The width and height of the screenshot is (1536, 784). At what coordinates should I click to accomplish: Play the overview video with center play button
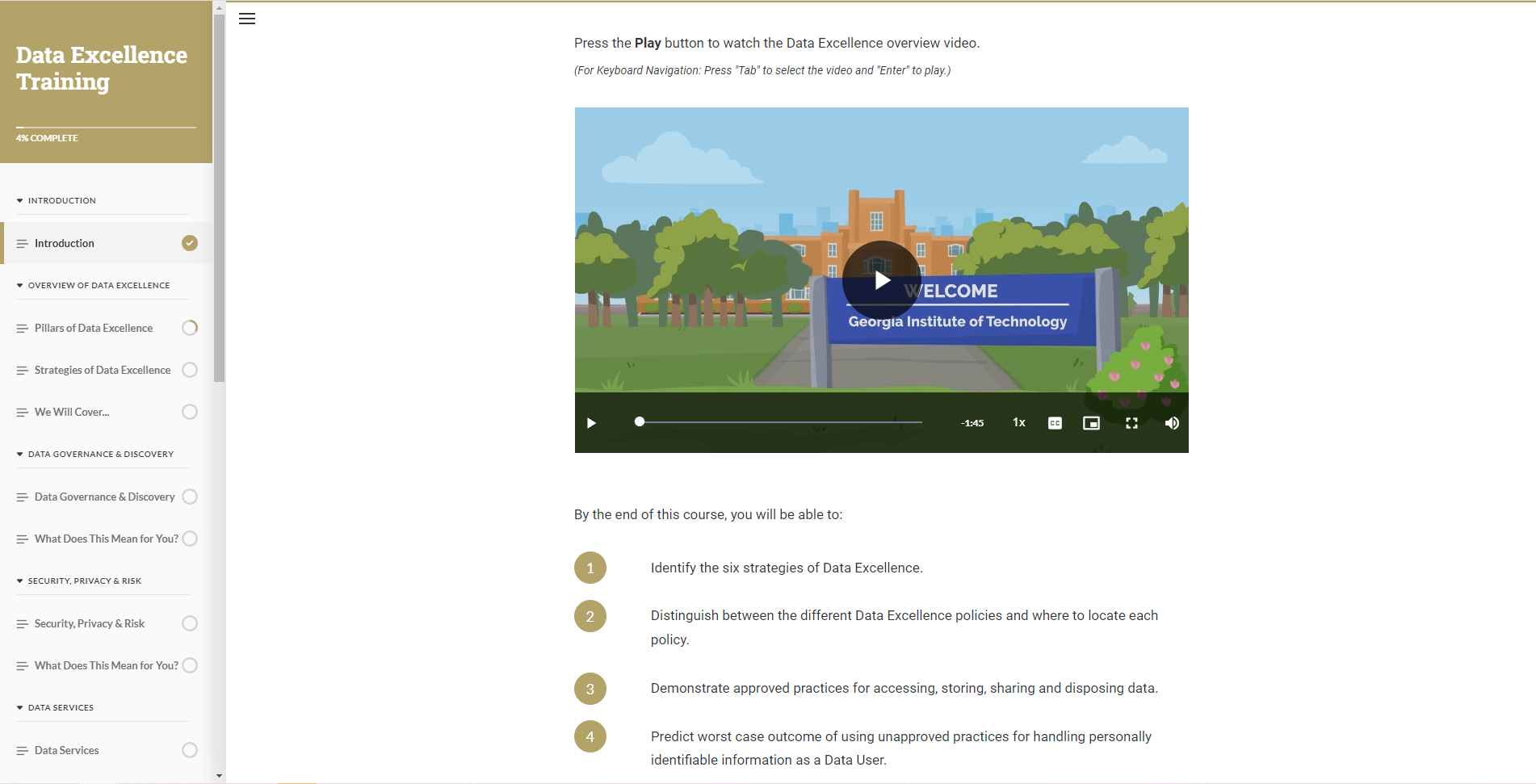(x=881, y=279)
